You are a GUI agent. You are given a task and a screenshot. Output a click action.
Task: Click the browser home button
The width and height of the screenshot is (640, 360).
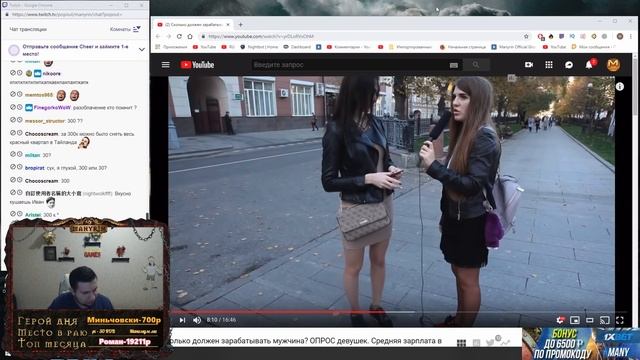coord(190,36)
